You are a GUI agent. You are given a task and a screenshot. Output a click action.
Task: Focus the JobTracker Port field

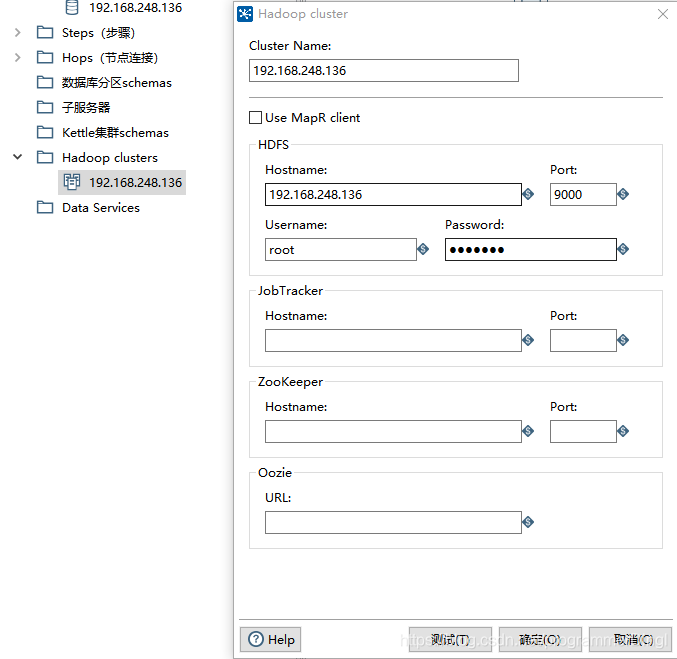583,340
